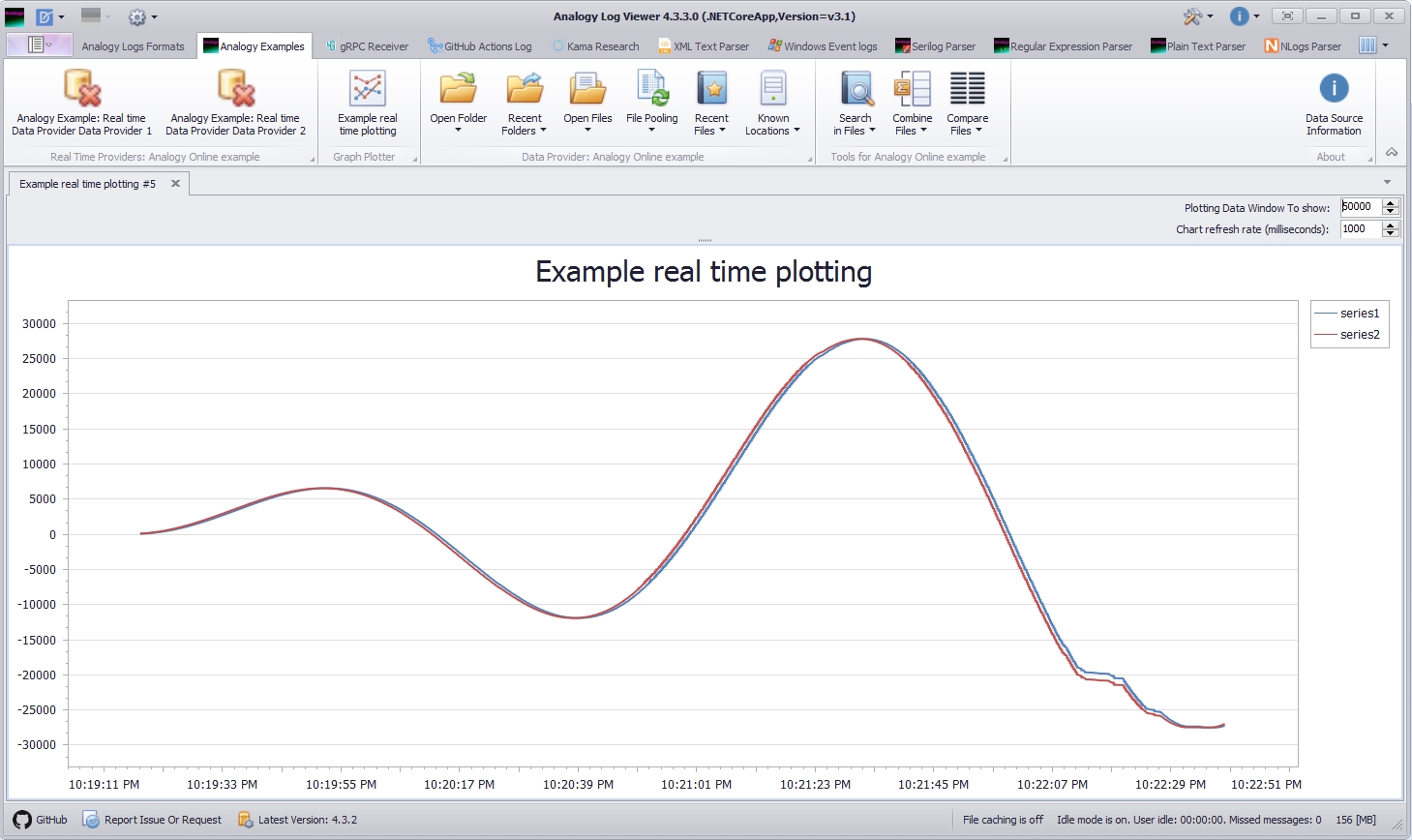1412x840 pixels.
Task: Increase Chart refresh rate with the up stepper
Action: 1392,225
